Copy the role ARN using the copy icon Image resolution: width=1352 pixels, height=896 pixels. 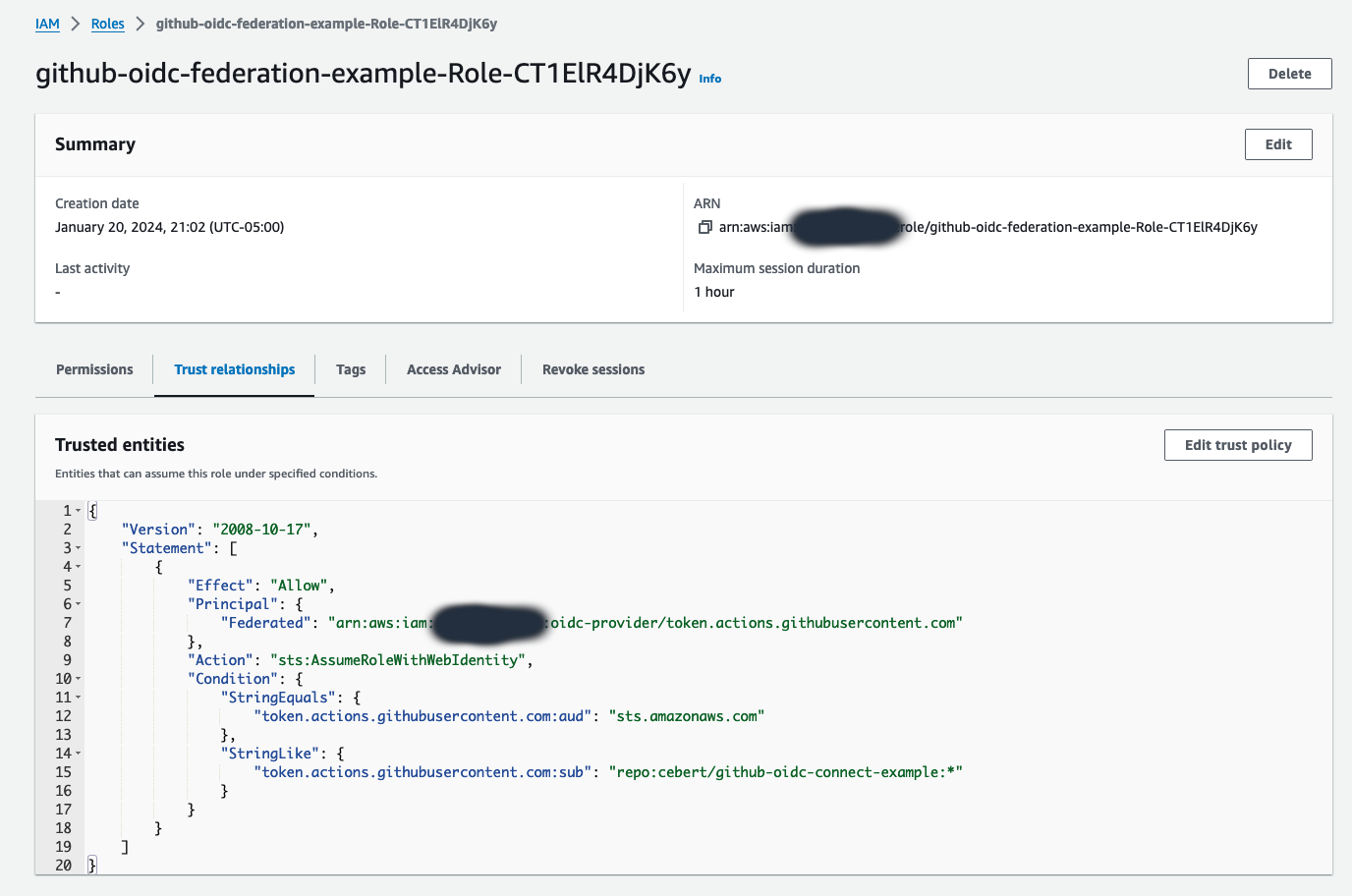coord(704,226)
